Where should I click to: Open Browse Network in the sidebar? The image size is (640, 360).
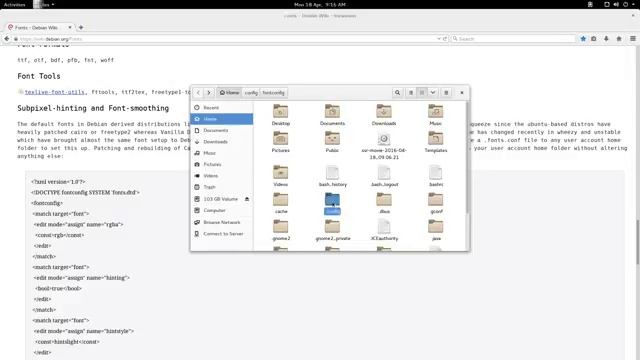pos(222,222)
